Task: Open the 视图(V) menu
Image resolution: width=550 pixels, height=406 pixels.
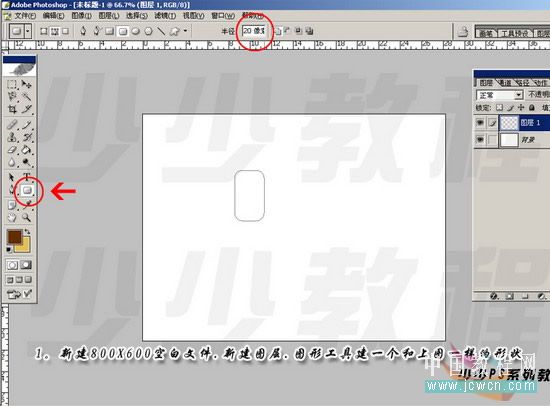Action: [194, 16]
